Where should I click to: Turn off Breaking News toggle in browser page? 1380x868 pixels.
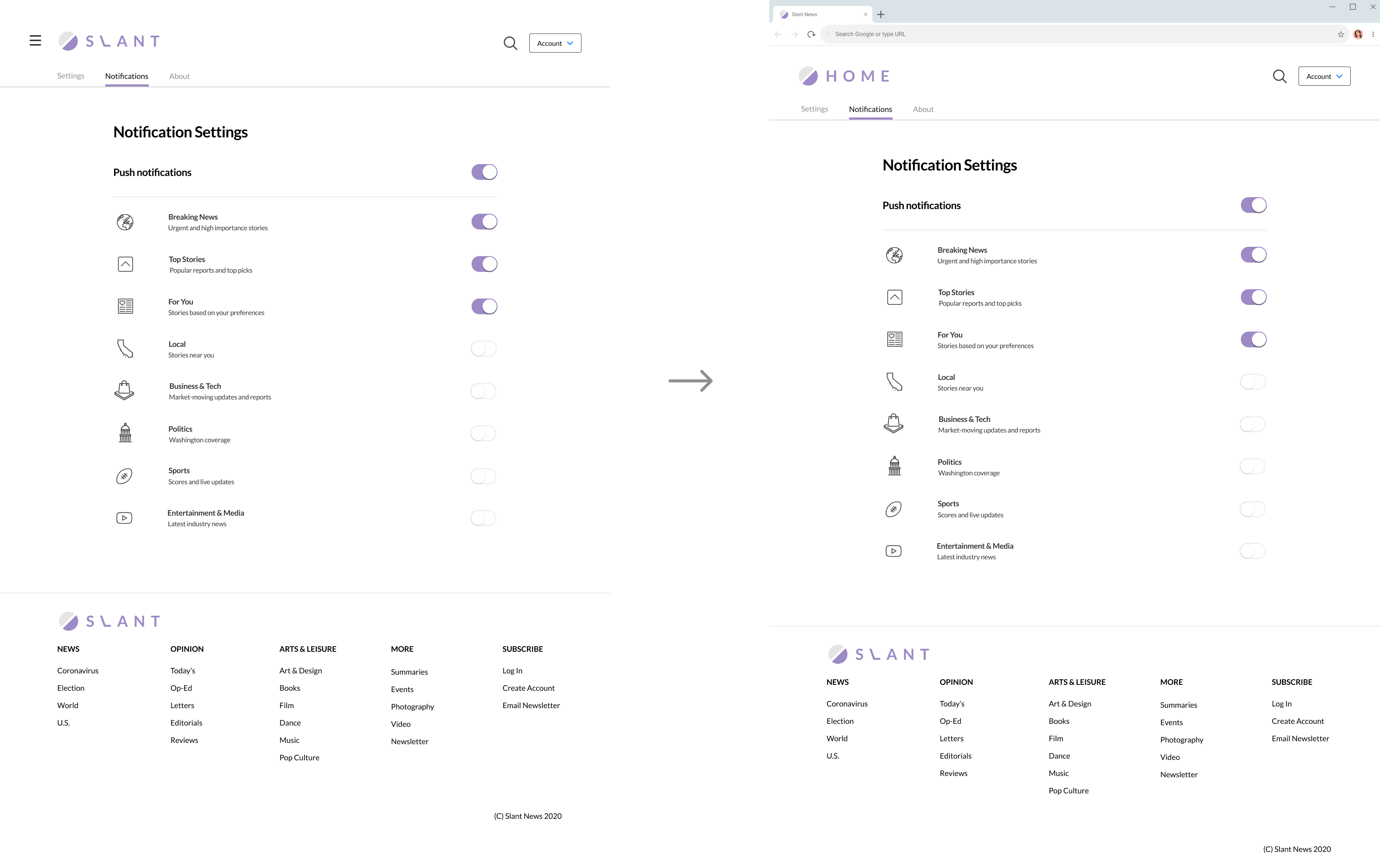[1253, 255]
